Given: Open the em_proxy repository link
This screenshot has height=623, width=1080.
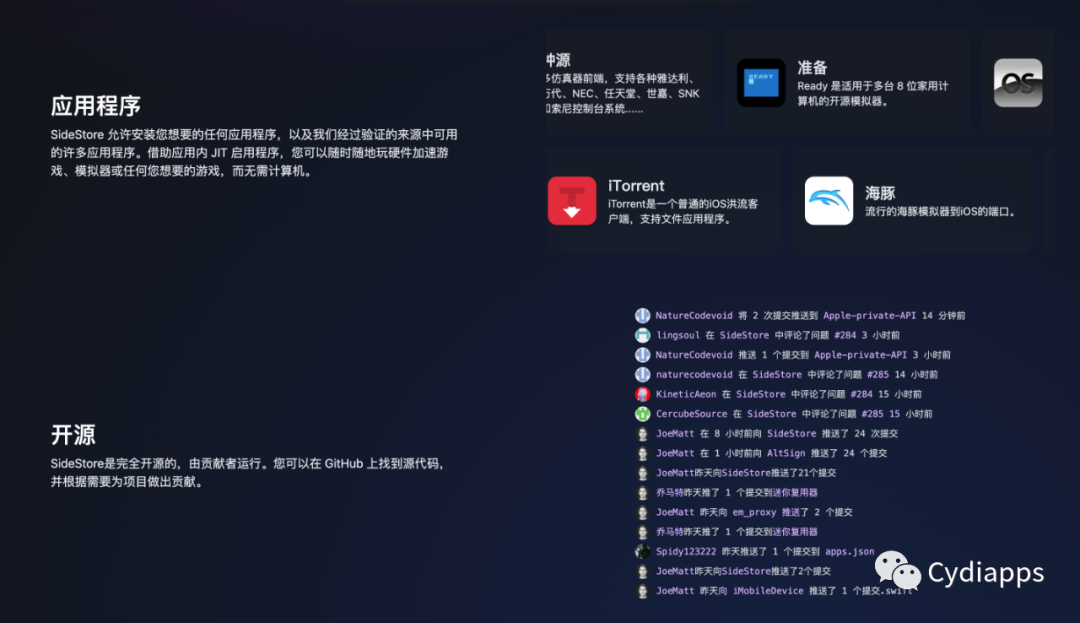Looking at the screenshot, I should coord(754,512).
